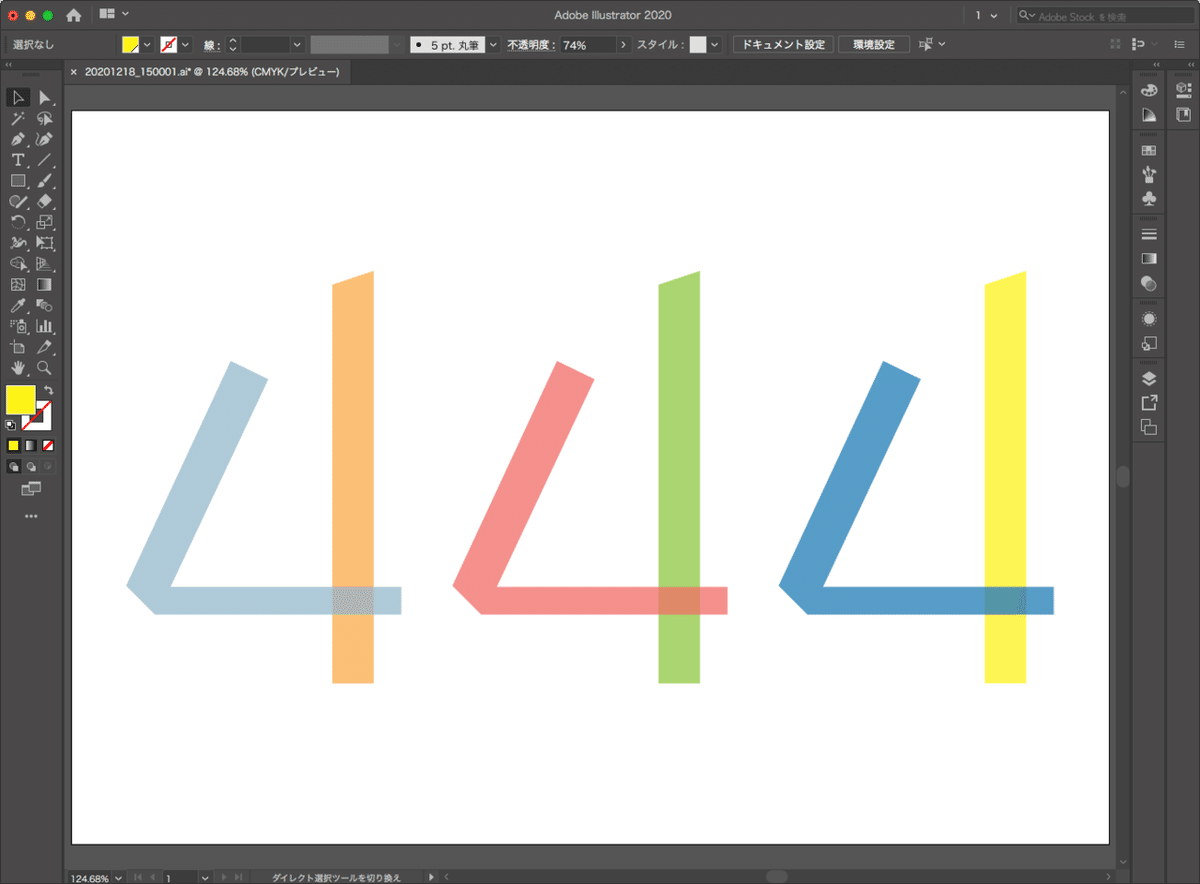Open the Asset Export panel
Screen dimensions: 1200x884
[1149, 403]
